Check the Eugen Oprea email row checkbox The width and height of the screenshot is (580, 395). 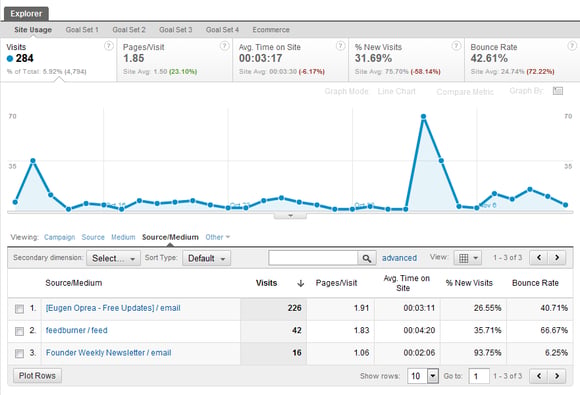click(19, 309)
